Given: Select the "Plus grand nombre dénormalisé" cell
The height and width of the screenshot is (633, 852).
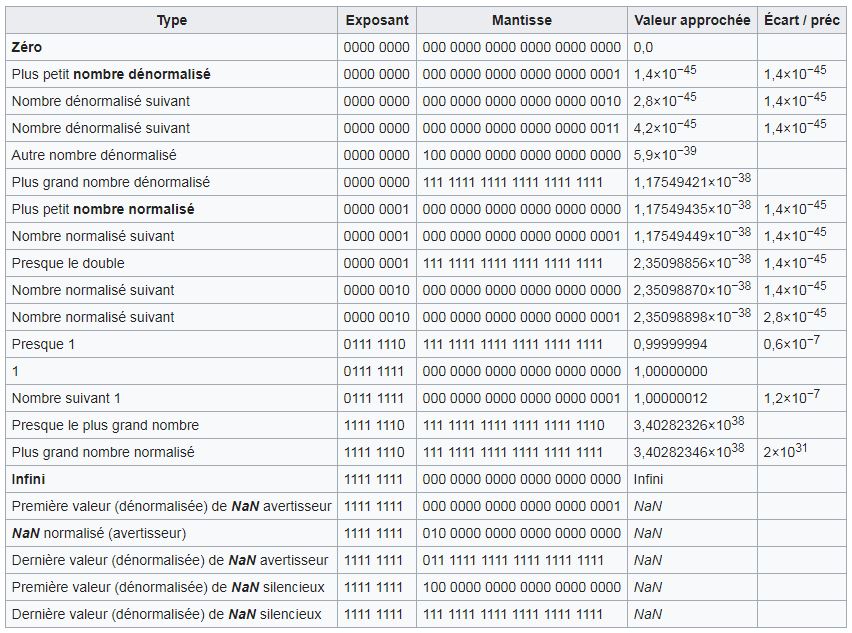Looking at the screenshot, I should [x=111, y=182].
